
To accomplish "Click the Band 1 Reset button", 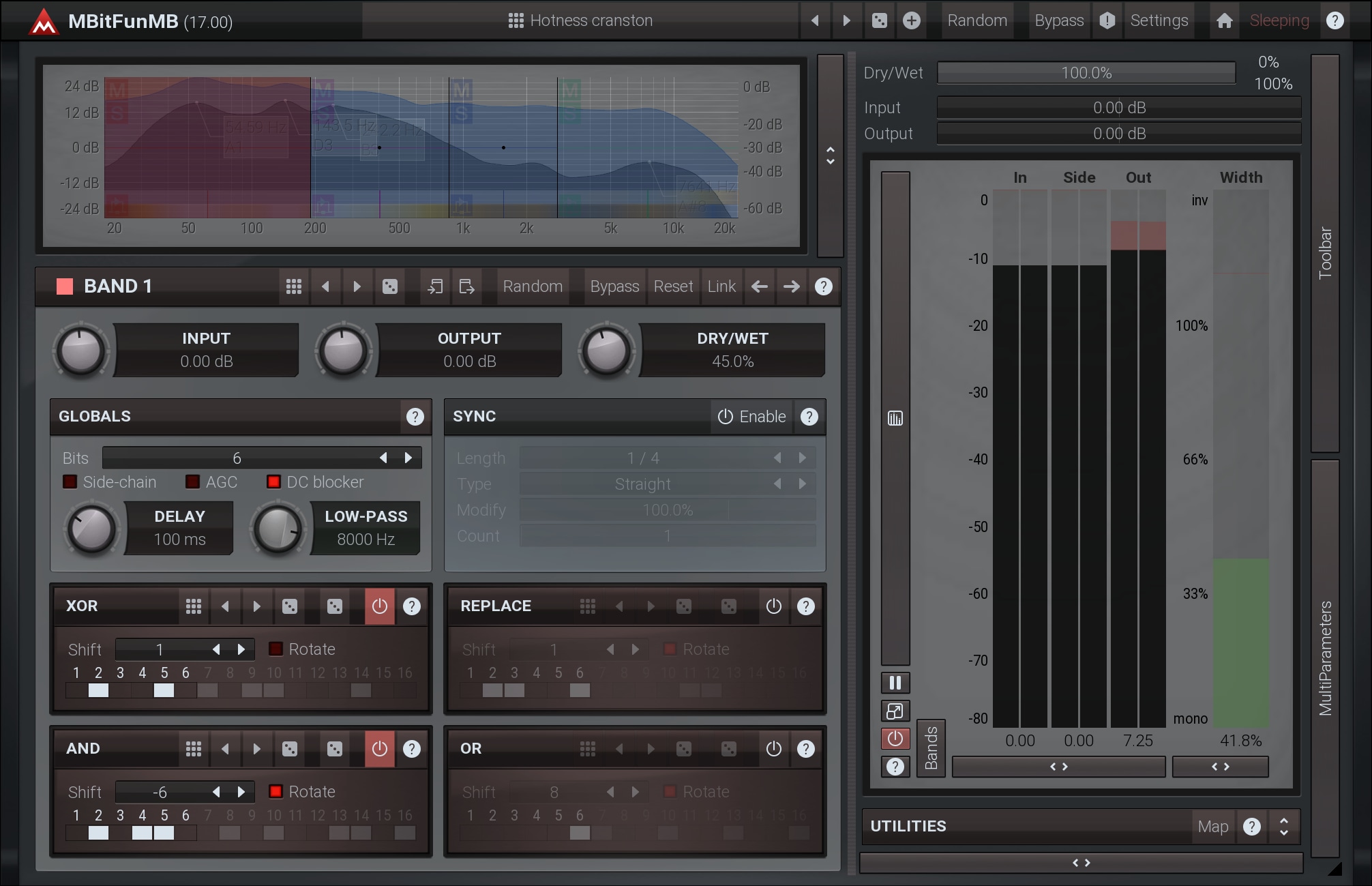I will (672, 286).
